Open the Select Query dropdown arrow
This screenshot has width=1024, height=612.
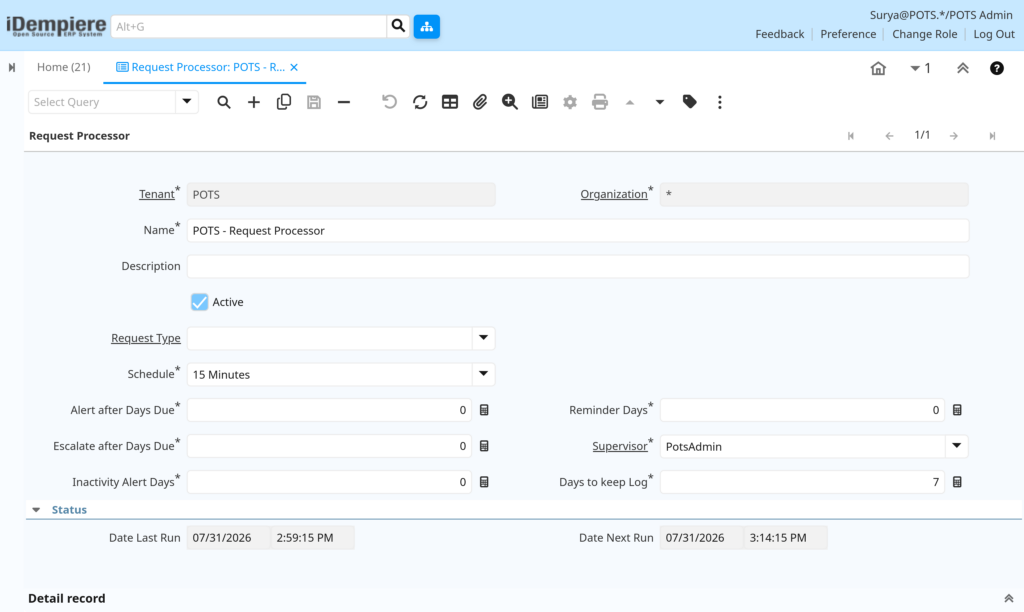point(187,102)
